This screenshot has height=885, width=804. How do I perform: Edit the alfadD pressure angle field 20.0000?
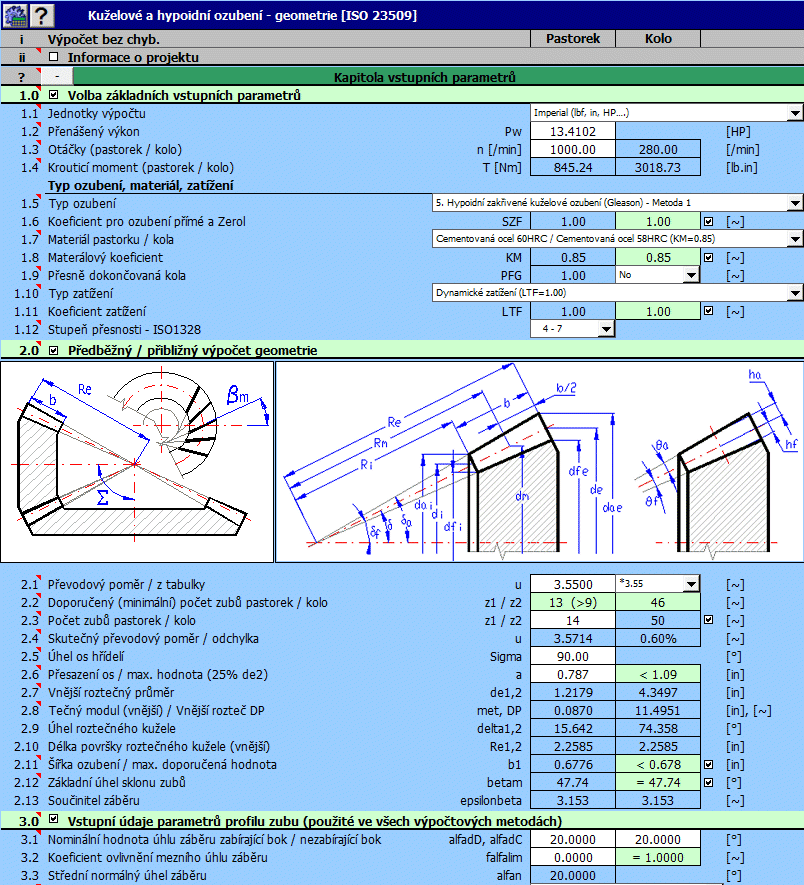click(573, 839)
